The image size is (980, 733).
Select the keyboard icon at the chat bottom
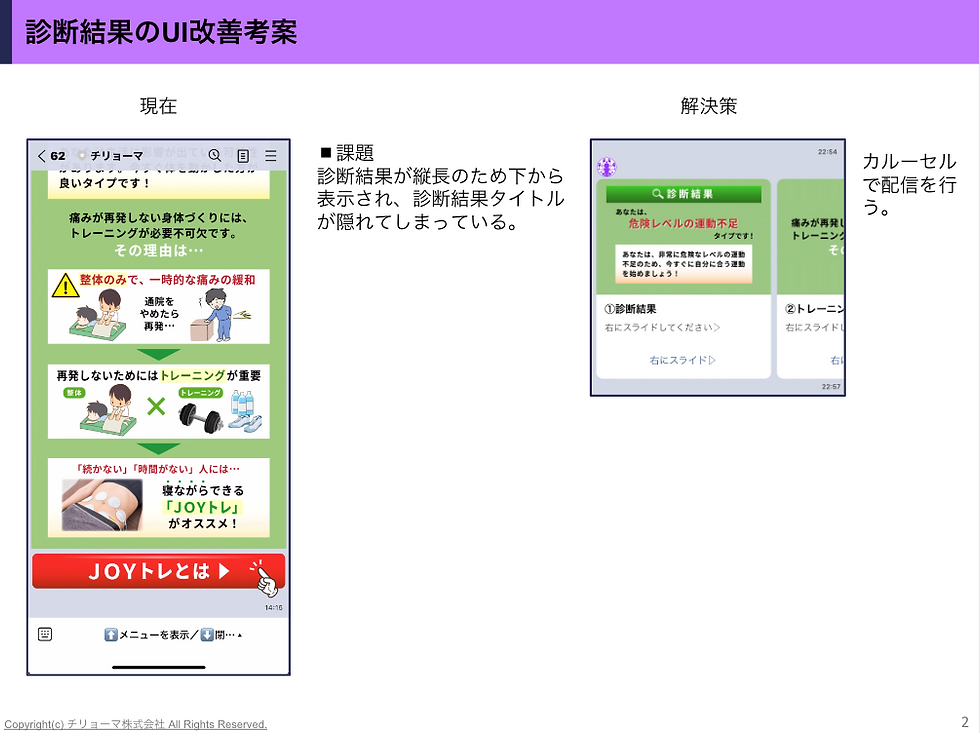[x=45, y=634]
